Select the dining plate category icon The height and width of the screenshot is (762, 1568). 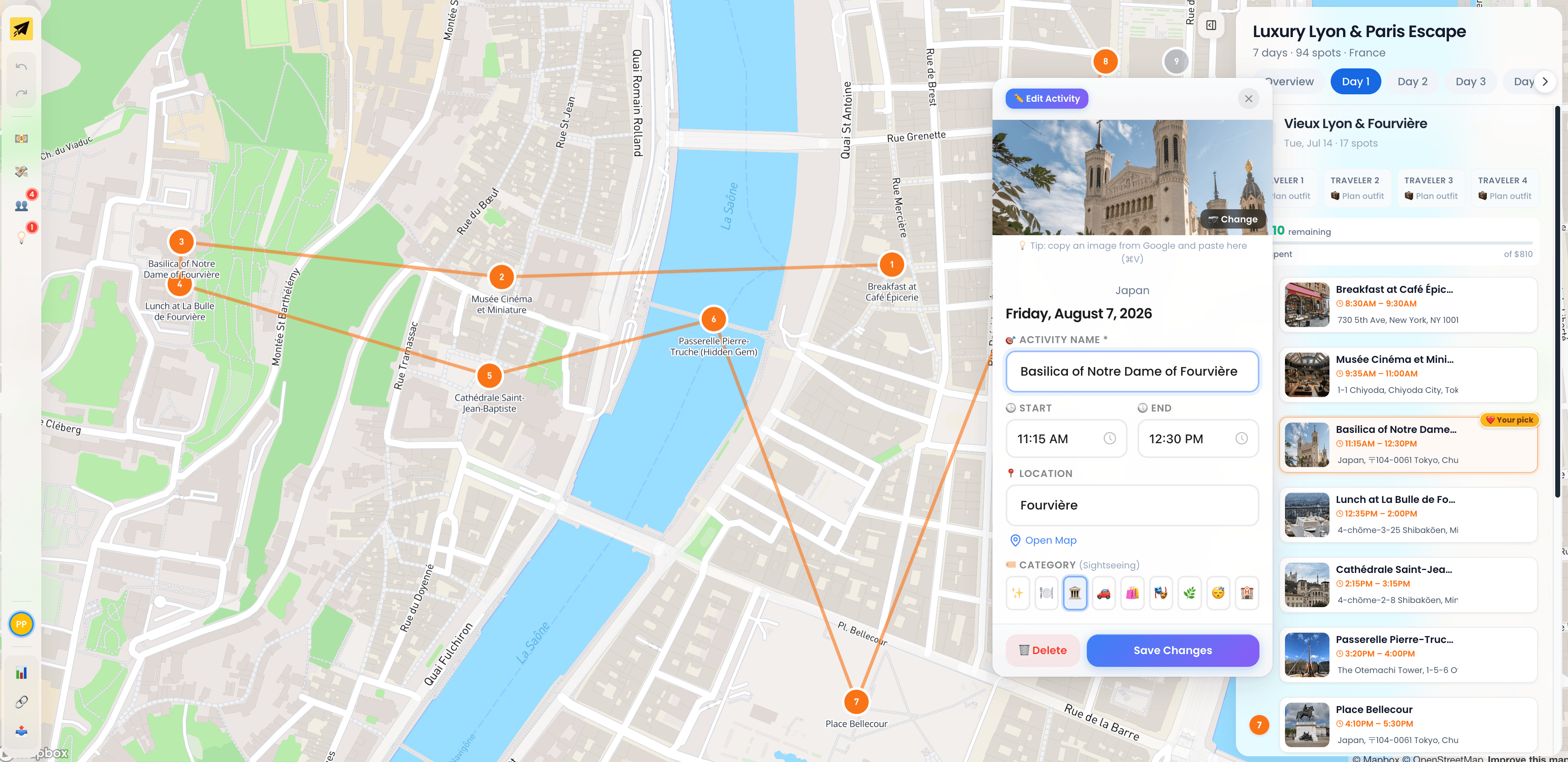coord(1046,593)
